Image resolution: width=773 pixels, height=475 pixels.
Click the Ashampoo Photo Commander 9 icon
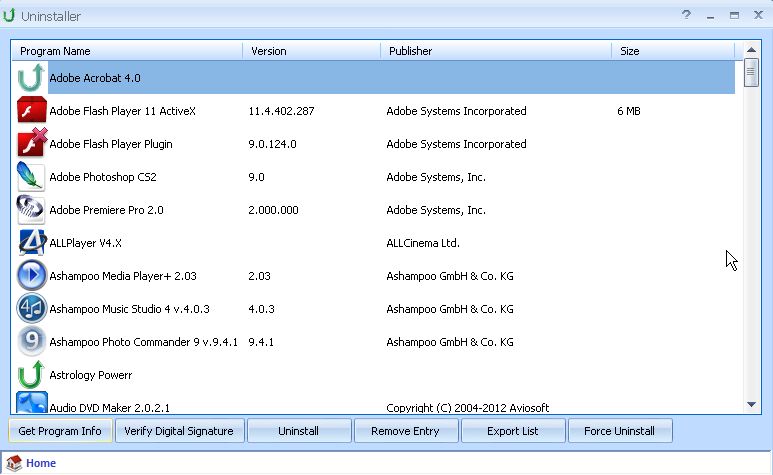click(32, 341)
